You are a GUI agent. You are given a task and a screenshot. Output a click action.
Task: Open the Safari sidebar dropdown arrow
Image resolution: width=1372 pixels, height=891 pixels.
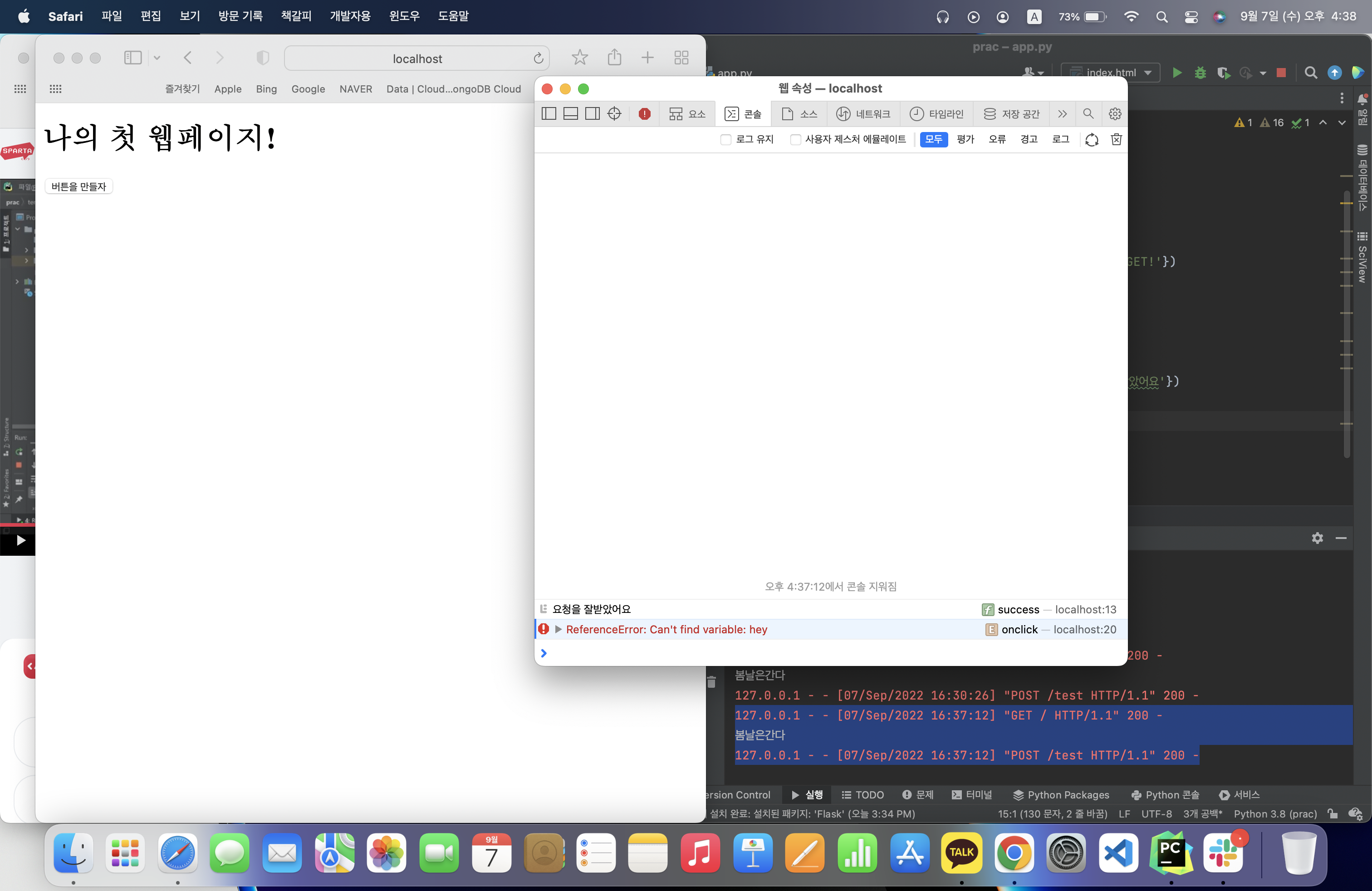[157, 58]
